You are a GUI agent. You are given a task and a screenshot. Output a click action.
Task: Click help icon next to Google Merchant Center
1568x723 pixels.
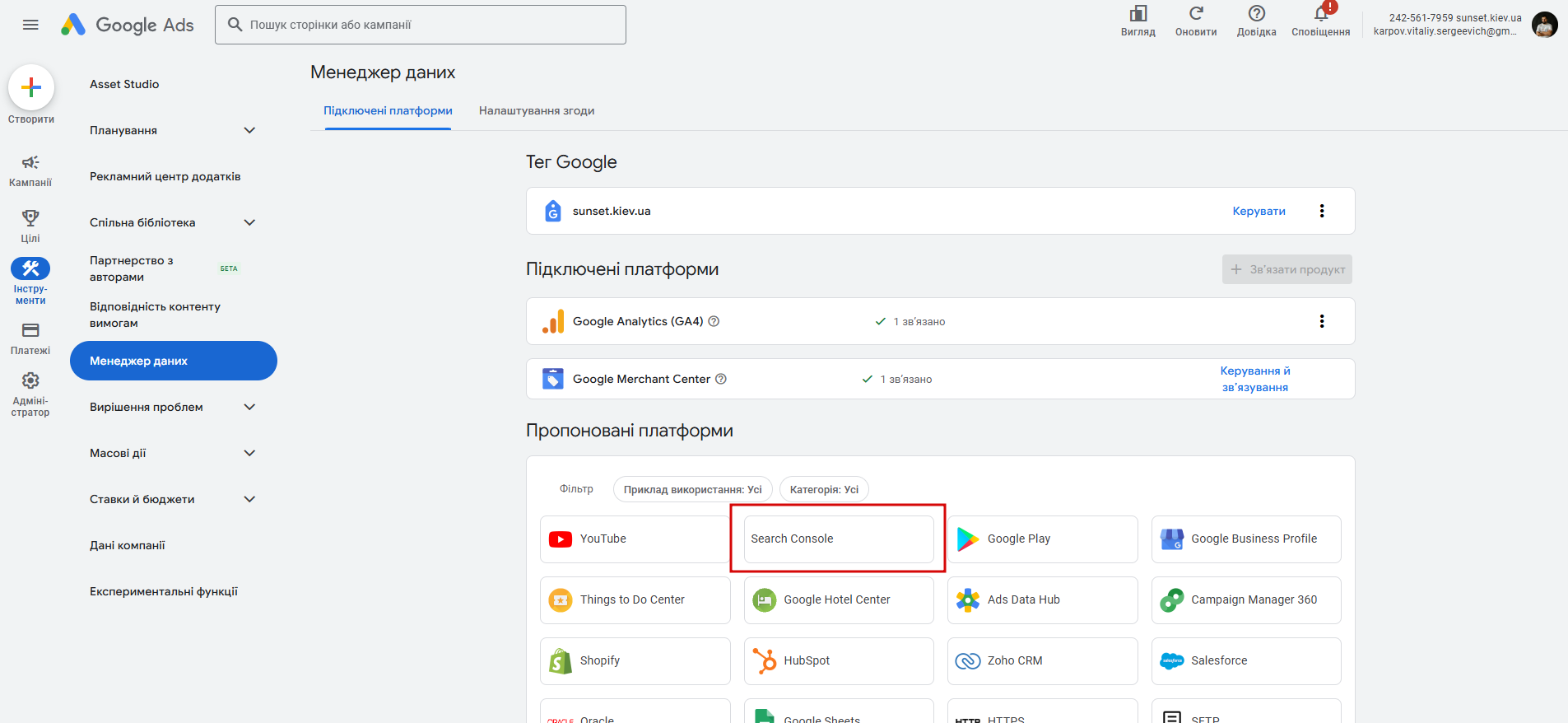click(x=721, y=379)
